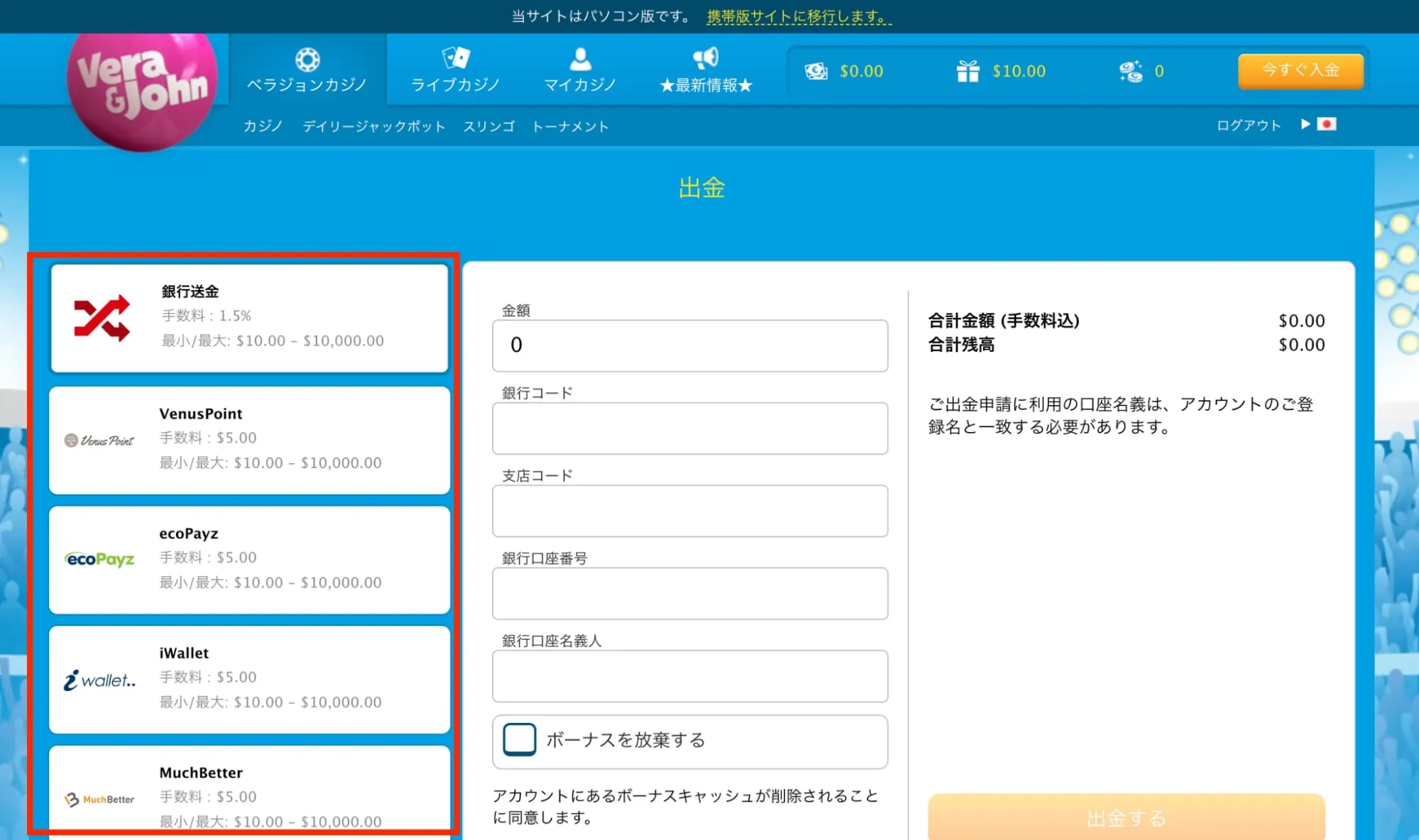Click the ボーナスを放棄する label text
The image size is (1419, 840).
click(625, 740)
